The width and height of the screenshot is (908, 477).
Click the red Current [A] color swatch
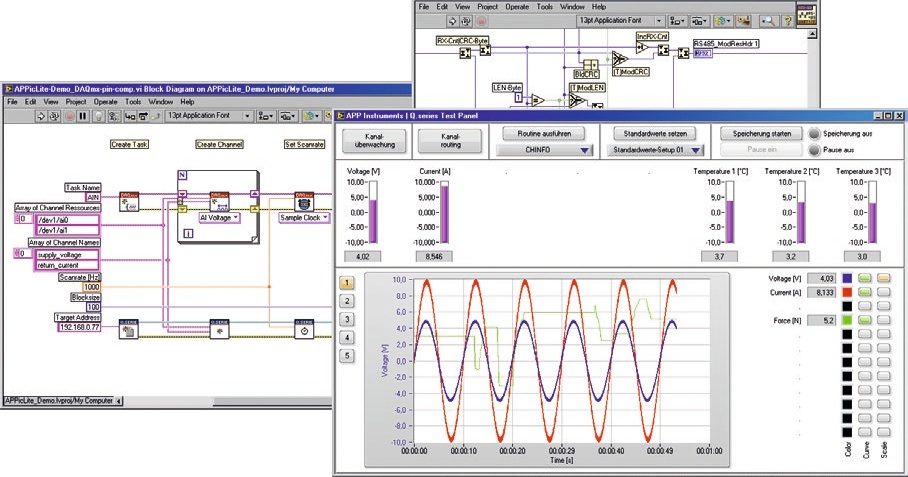[x=847, y=292]
